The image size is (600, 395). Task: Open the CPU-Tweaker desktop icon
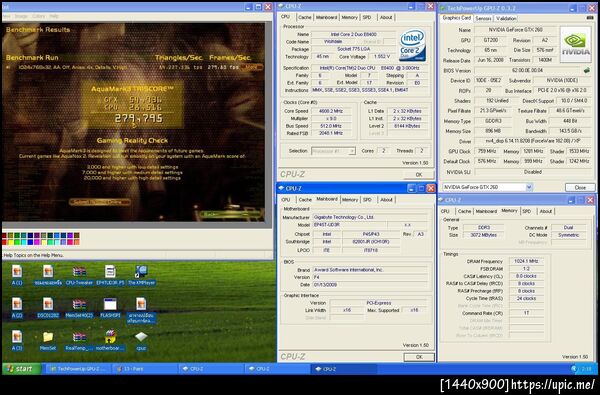pyautogui.click(x=79, y=275)
